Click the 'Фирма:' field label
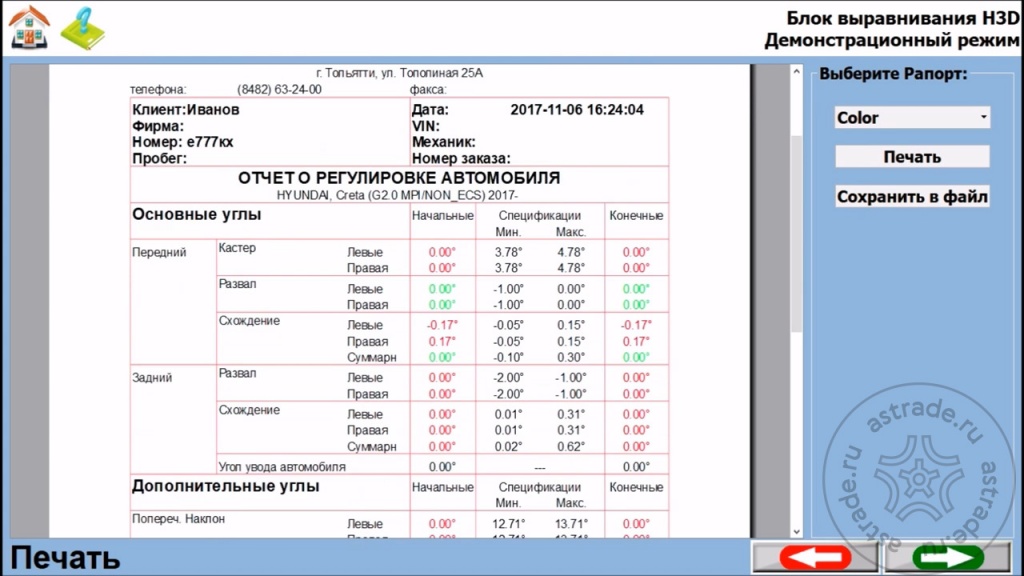Screen dimensions: 1024x576 (x=158, y=126)
